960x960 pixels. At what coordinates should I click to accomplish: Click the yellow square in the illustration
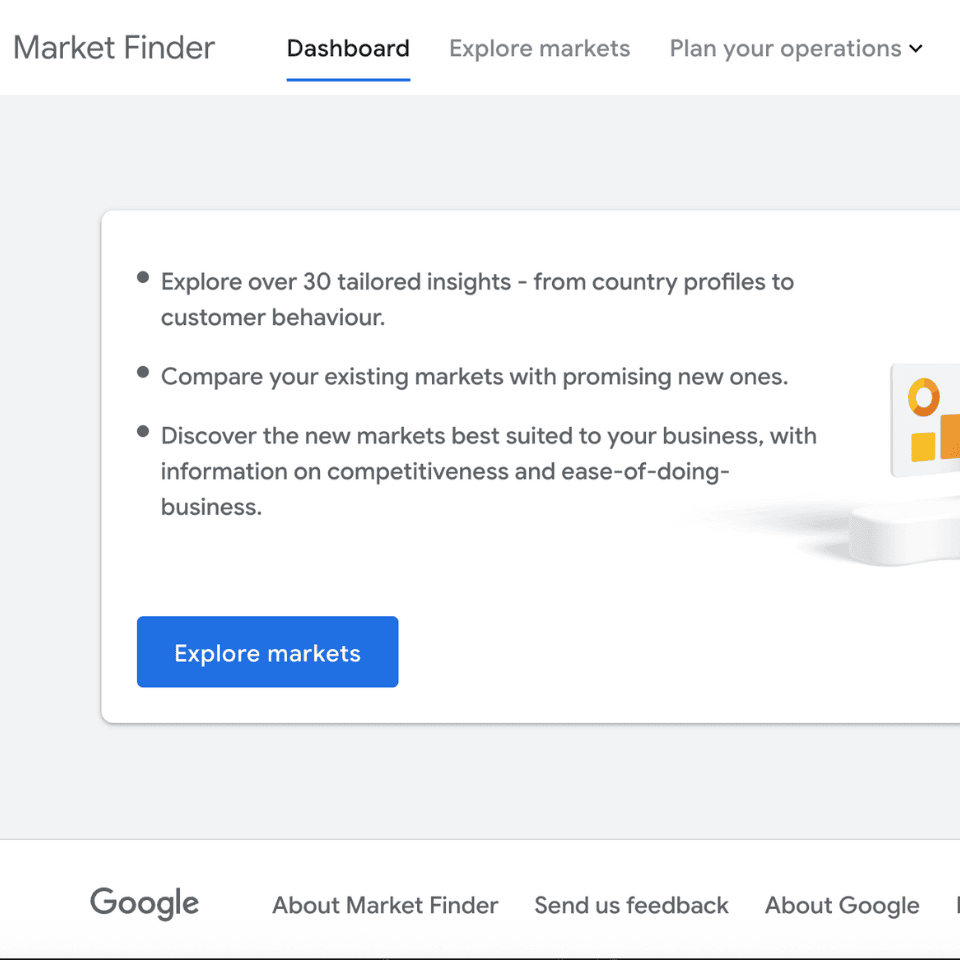click(x=922, y=446)
